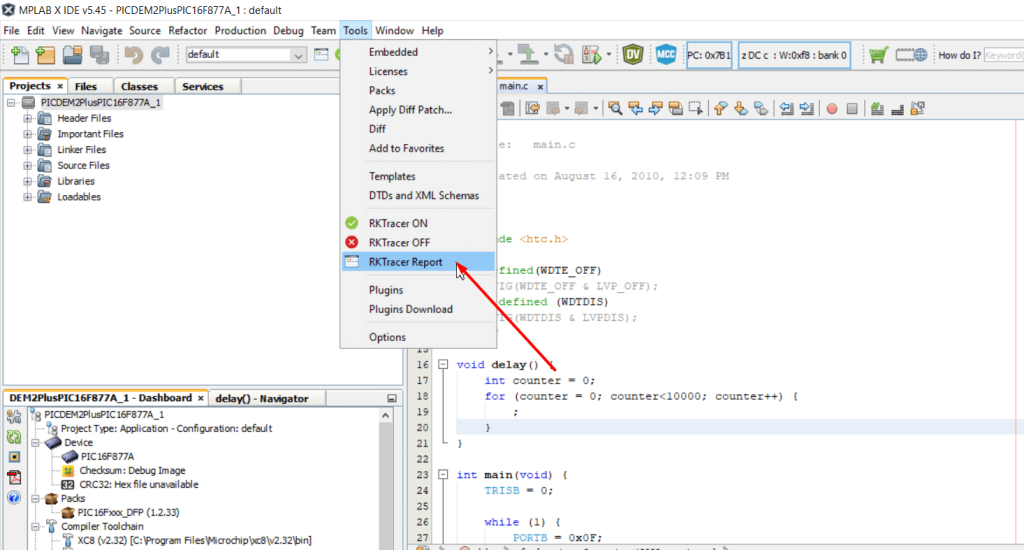Click the Open Project toolbar icon
The image size is (1024, 550).
[x=72, y=55]
